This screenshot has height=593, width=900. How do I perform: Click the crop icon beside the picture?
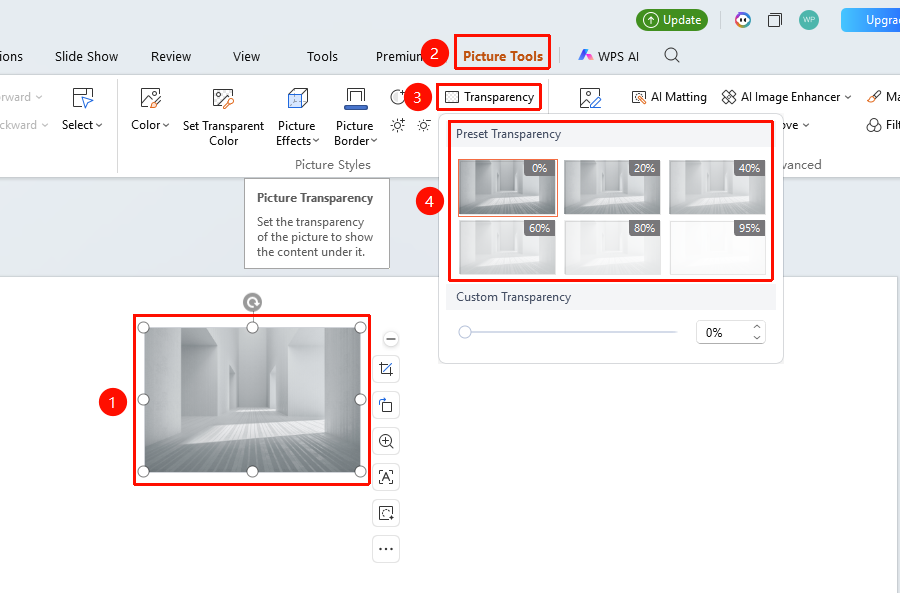click(386, 369)
